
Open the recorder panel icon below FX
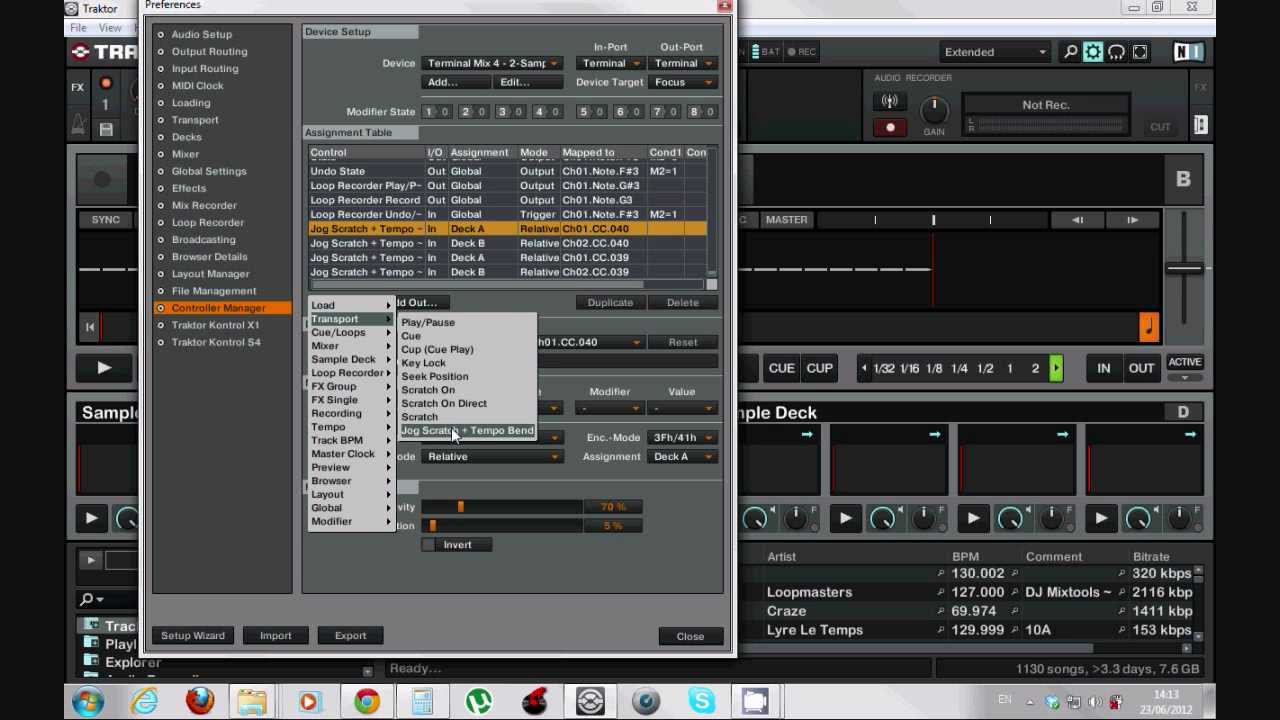(x=1201, y=125)
